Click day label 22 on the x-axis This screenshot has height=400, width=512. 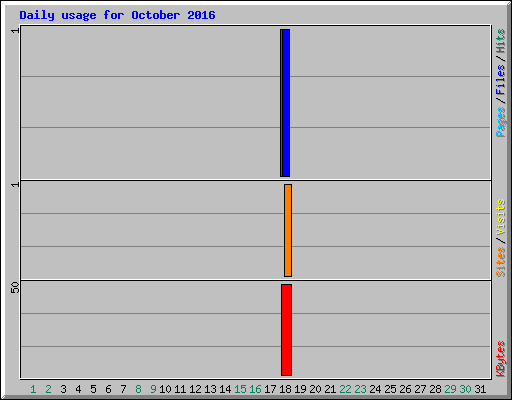[x=345, y=389]
